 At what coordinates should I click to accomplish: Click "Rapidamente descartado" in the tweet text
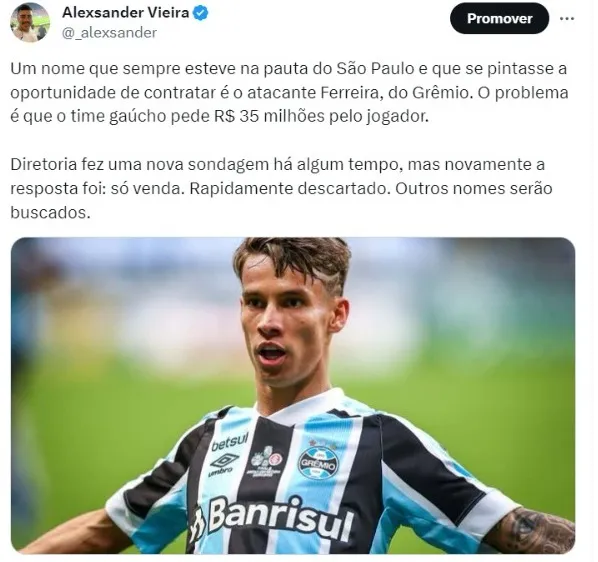(290, 188)
